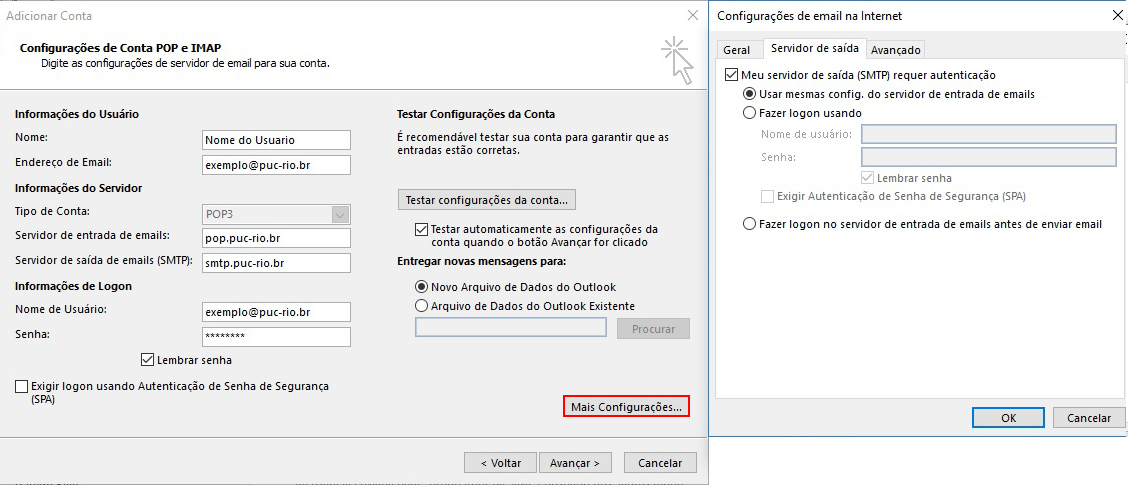Click Cancelar in Configurações de email dialog

point(1088,417)
